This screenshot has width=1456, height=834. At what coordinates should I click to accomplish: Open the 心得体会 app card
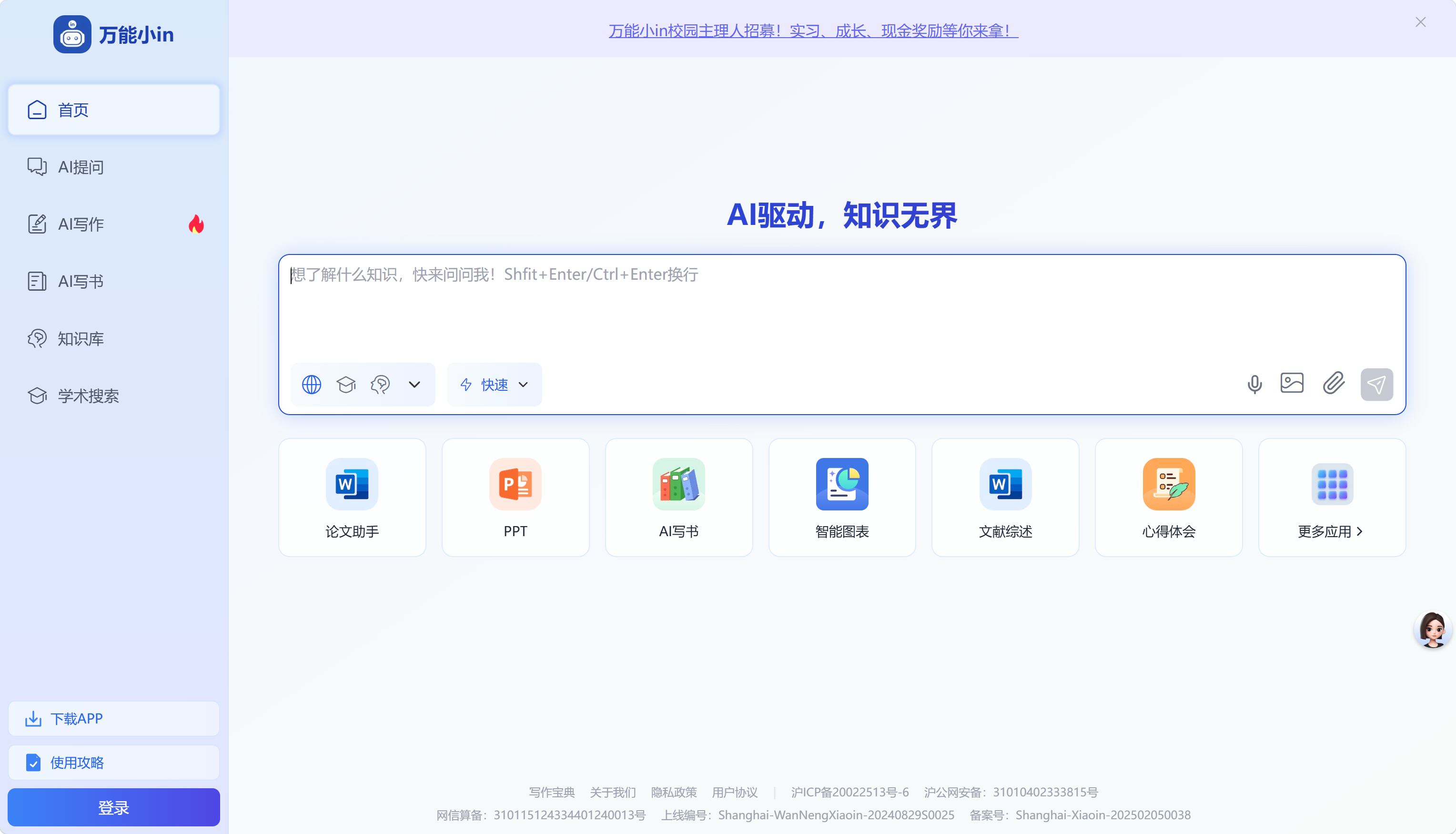pos(1169,497)
